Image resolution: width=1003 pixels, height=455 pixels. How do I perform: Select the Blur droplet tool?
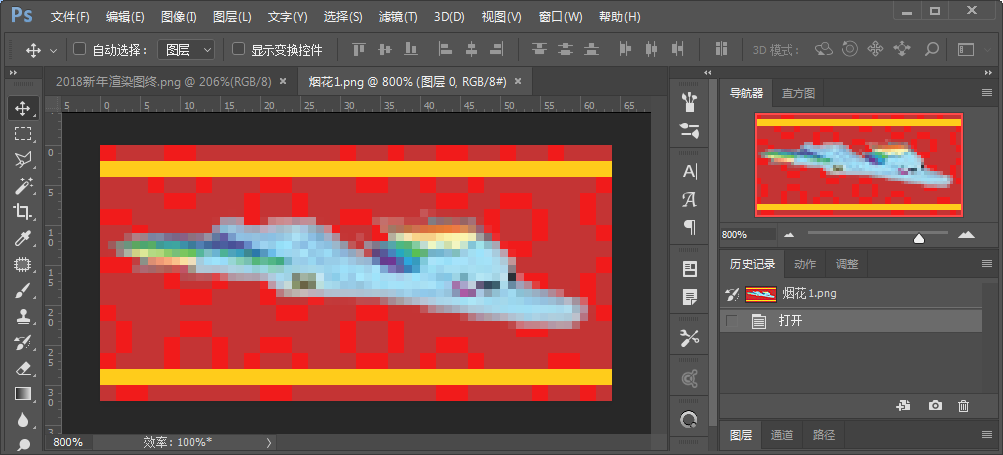click(x=23, y=419)
